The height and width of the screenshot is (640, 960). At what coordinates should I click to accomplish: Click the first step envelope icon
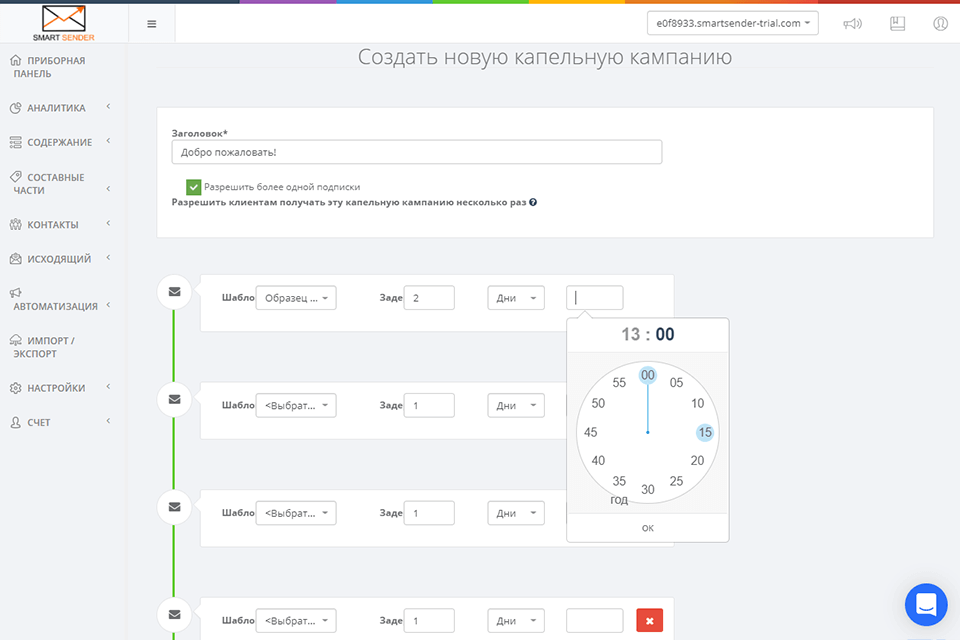174,292
